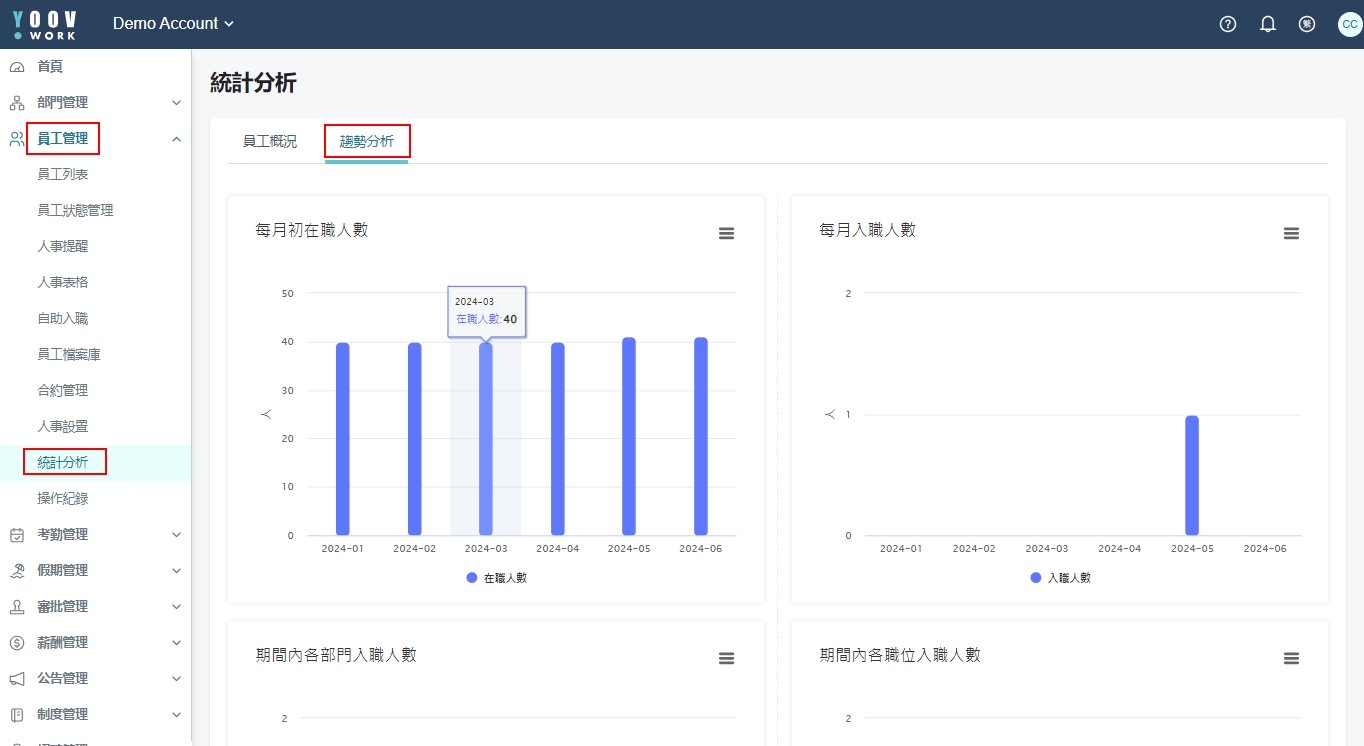This screenshot has width=1364, height=746.
Task: Open menu icon for 期間內各部門入職人數 chart
Action: click(x=727, y=658)
